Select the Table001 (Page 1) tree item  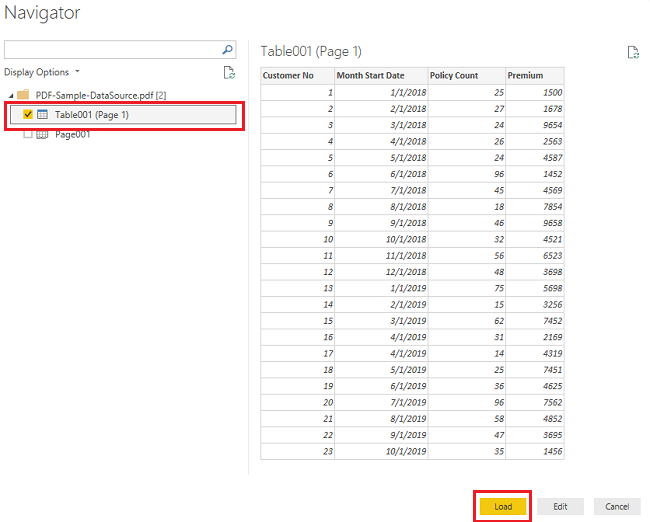(123, 114)
